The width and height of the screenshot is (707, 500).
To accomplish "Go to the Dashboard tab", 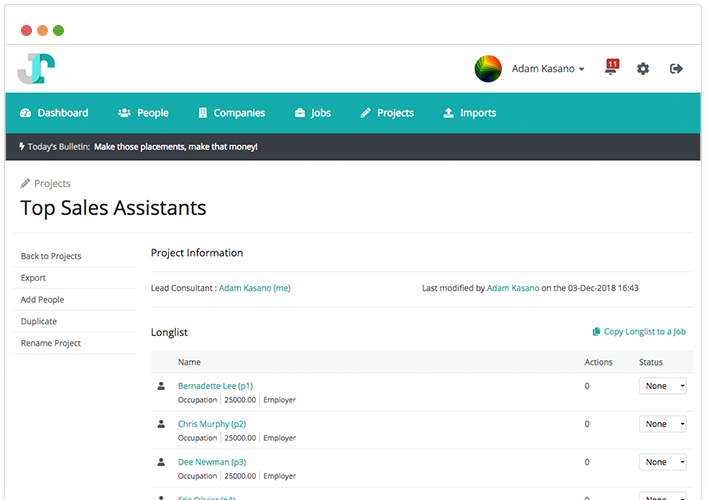I will coord(54,113).
